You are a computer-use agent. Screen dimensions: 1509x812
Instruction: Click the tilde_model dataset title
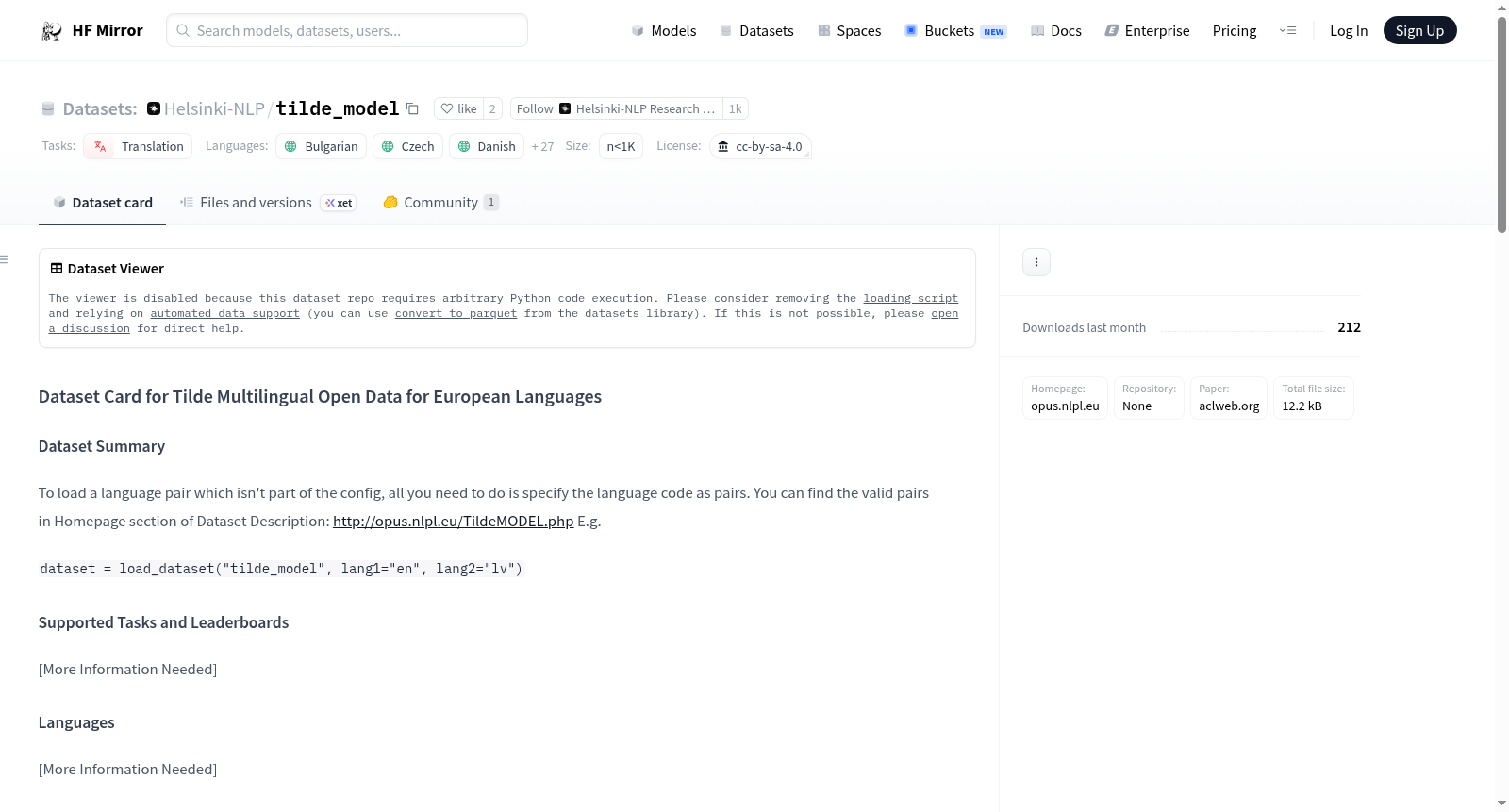(x=338, y=109)
